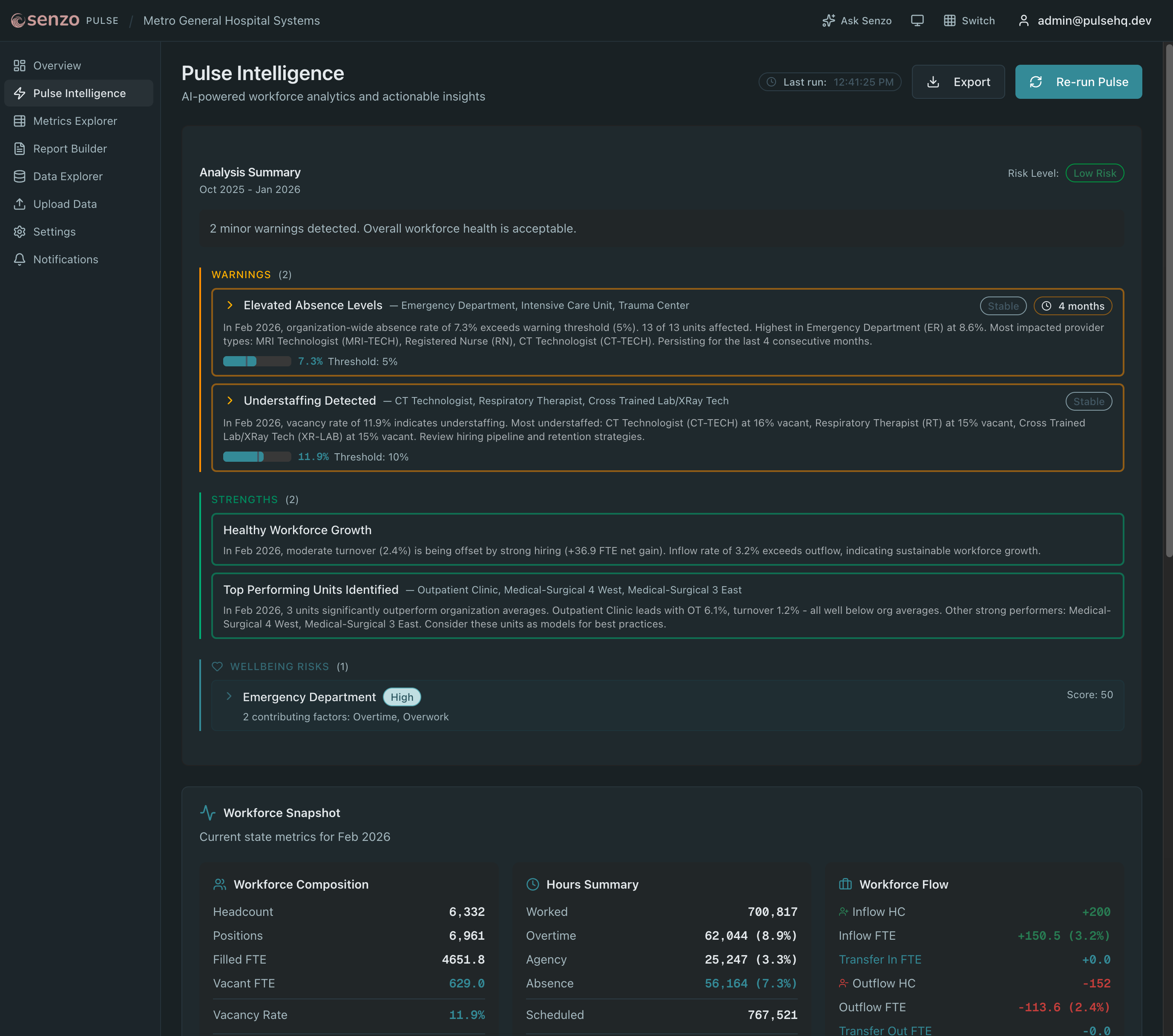Click the Upload Data icon
Image resolution: width=1173 pixels, height=1036 pixels.
19,204
